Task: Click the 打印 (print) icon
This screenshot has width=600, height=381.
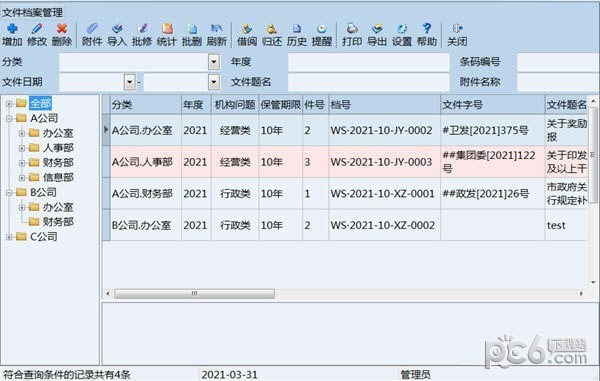Action: pyautogui.click(x=352, y=28)
